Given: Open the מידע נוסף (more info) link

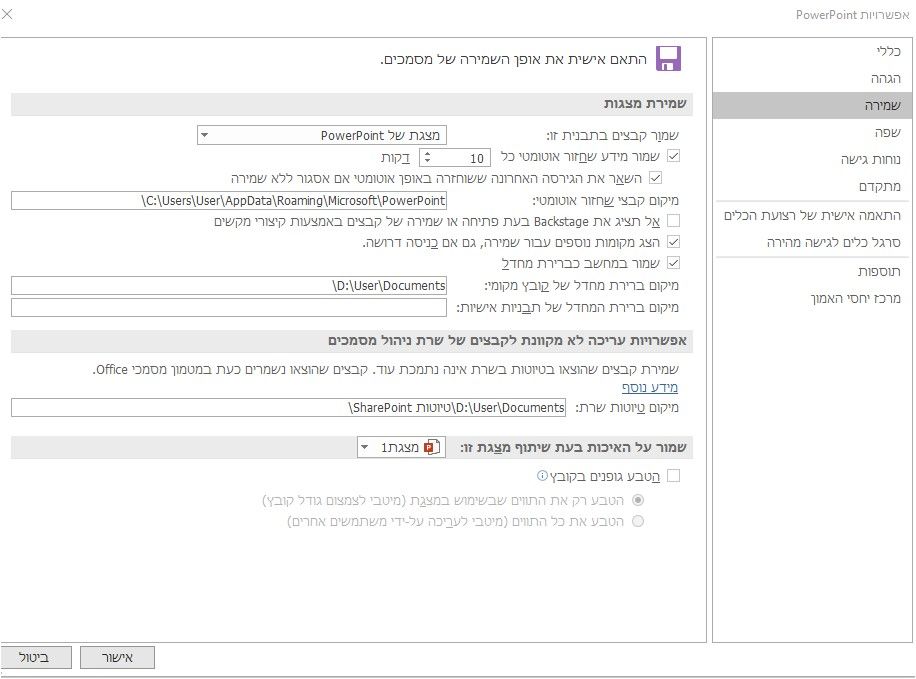Looking at the screenshot, I should [x=650, y=387].
